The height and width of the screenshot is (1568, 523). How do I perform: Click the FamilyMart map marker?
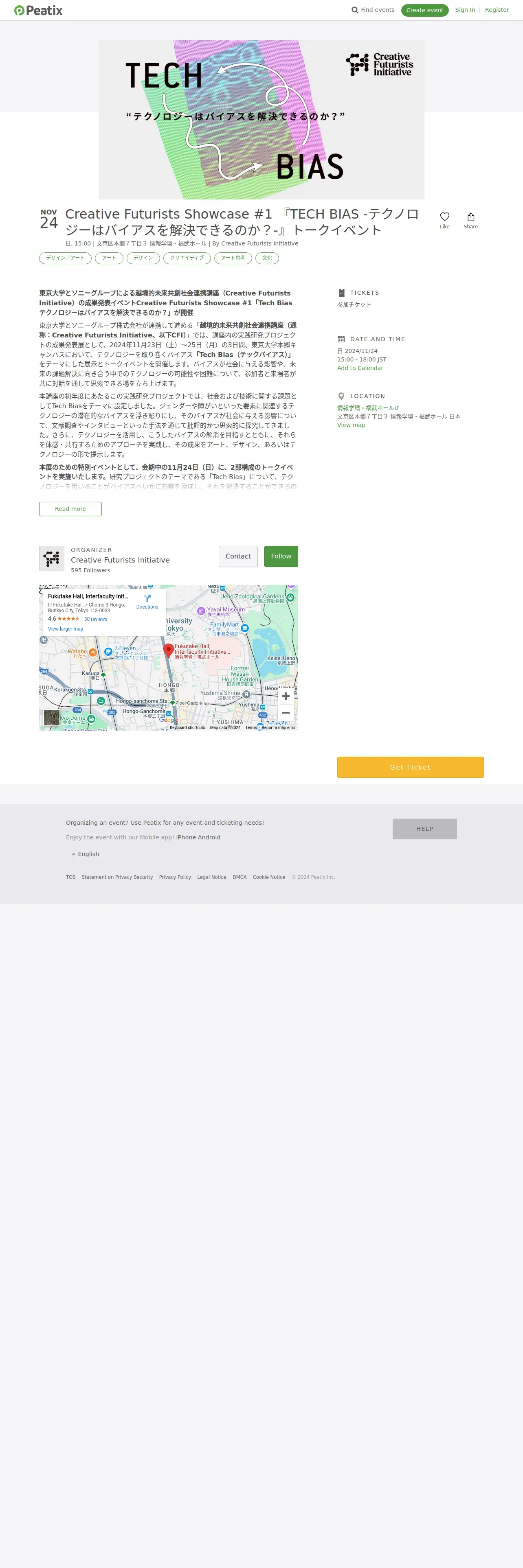[245, 628]
